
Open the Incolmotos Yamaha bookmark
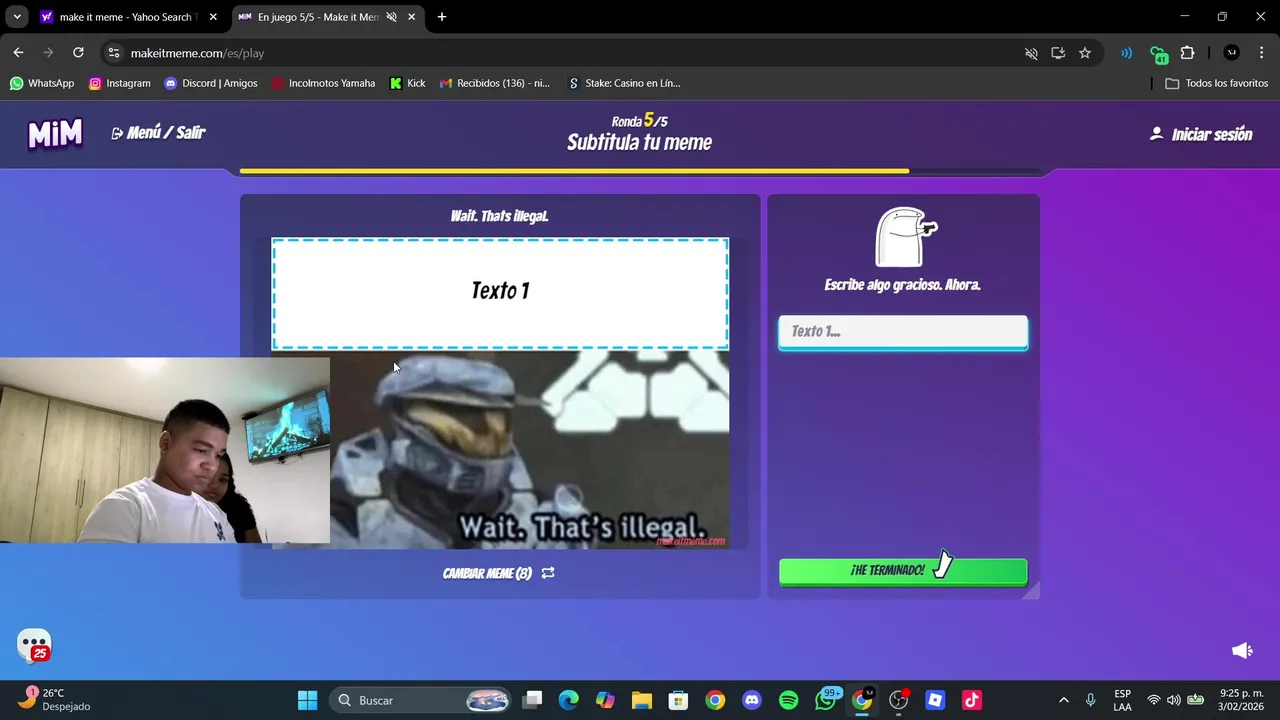point(323,83)
